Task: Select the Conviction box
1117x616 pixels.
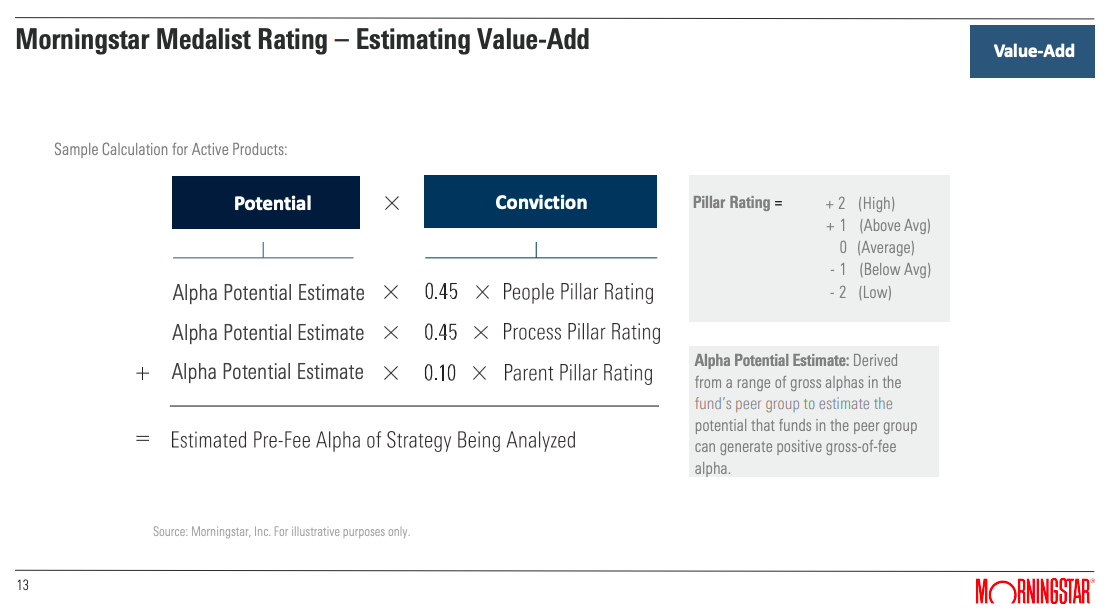Action: click(x=540, y=202)
